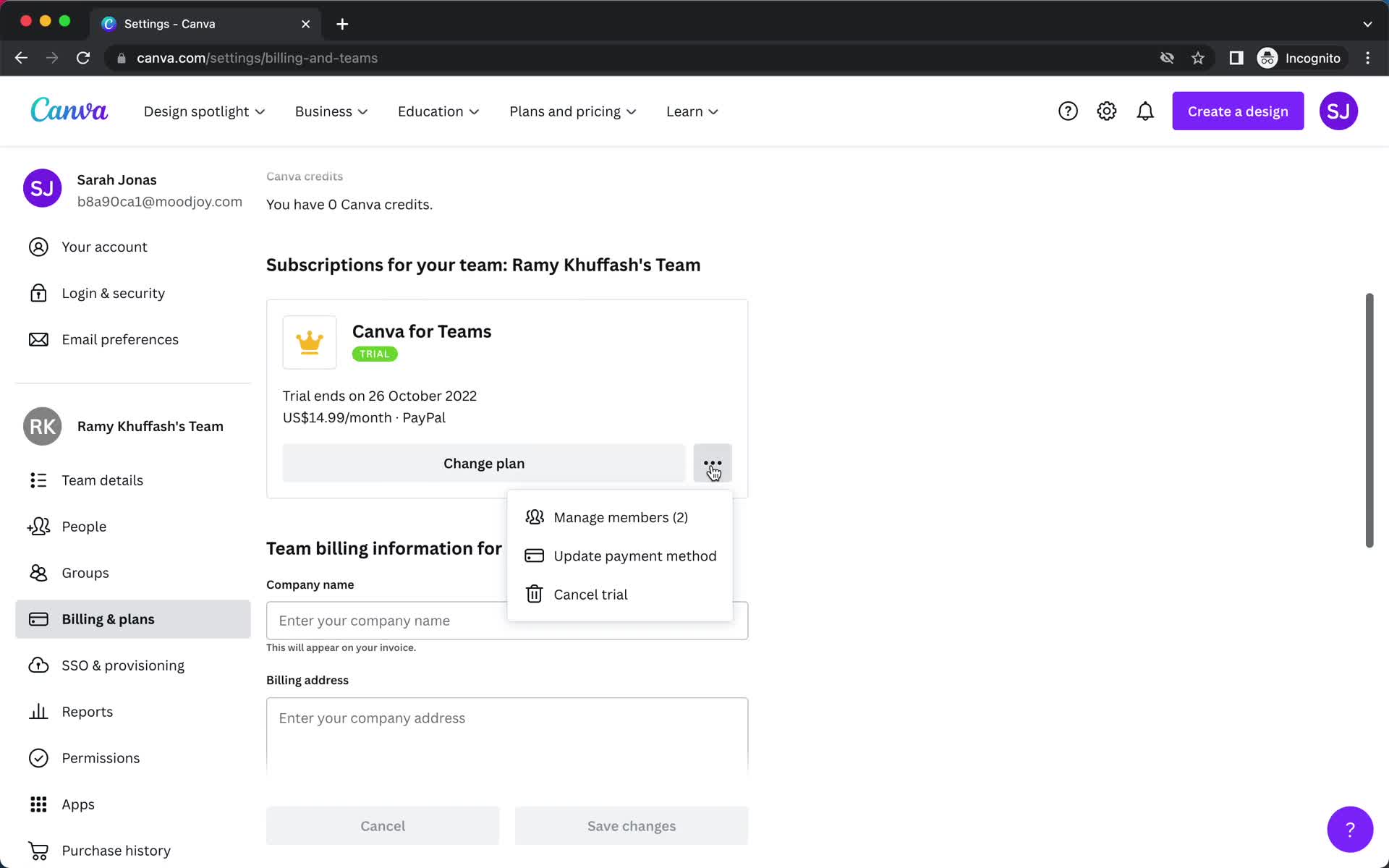This screenshot has height=868, width=1389.
Task: Click the Apps grid icon
Action: [38, 804]
